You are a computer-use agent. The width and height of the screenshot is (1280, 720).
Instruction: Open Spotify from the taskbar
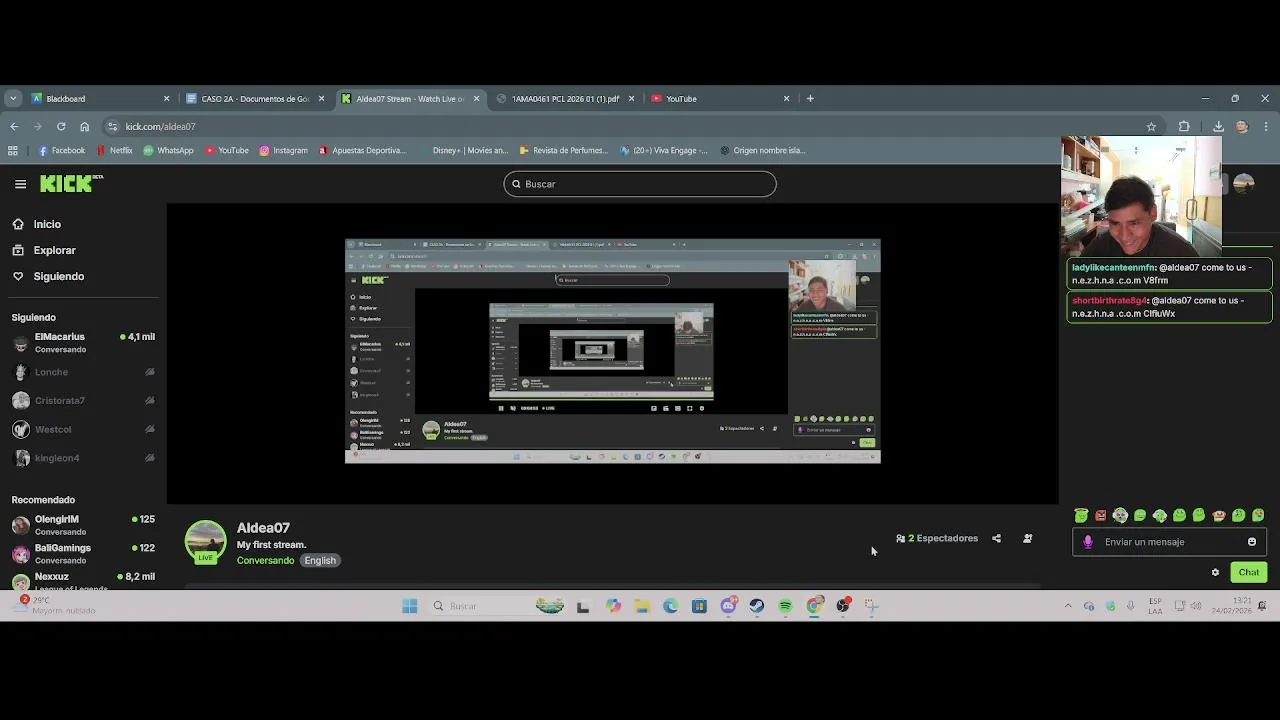pos(786,606)
